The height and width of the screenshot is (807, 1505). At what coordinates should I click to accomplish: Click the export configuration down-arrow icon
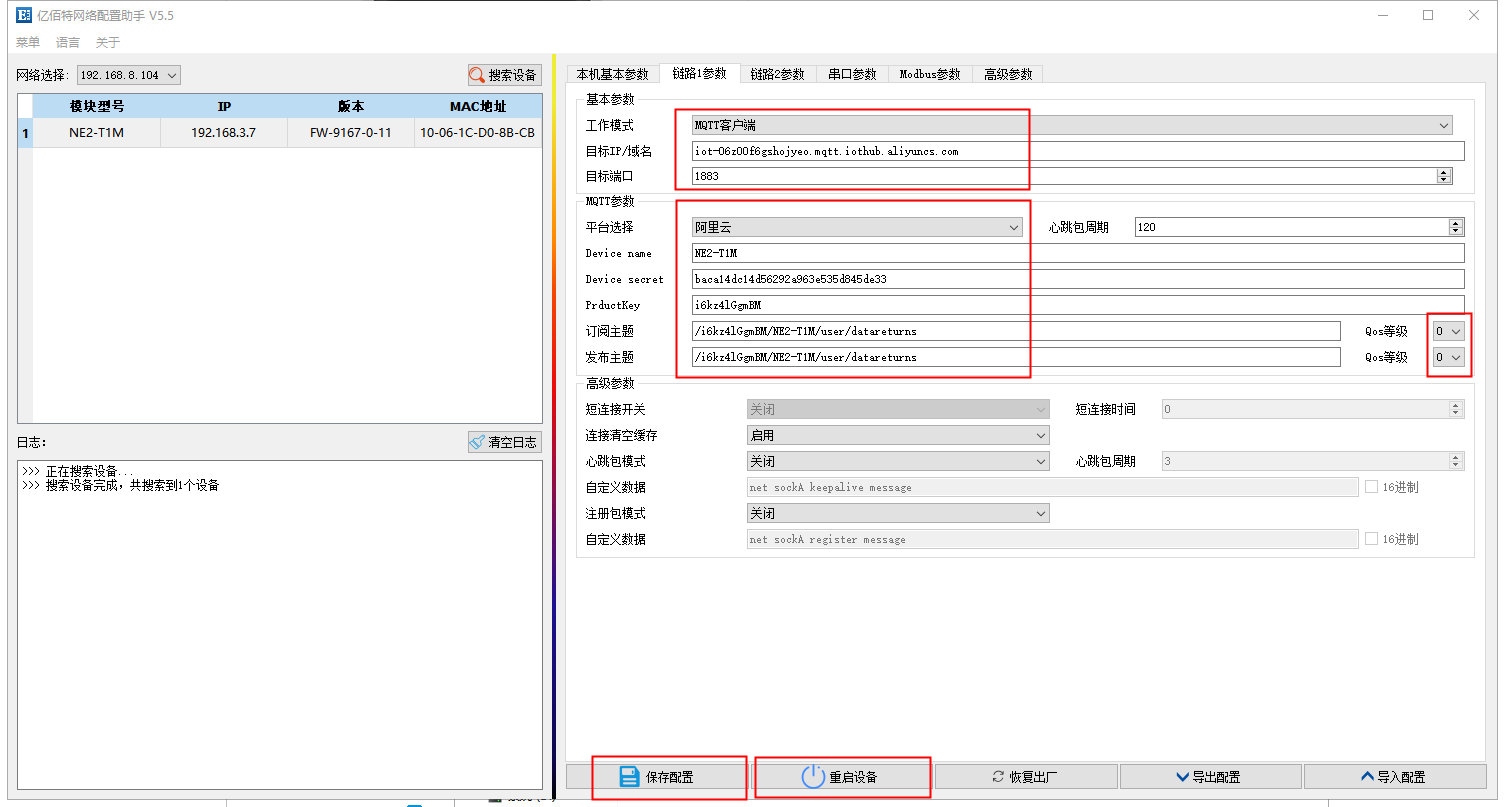(1184, 777)
